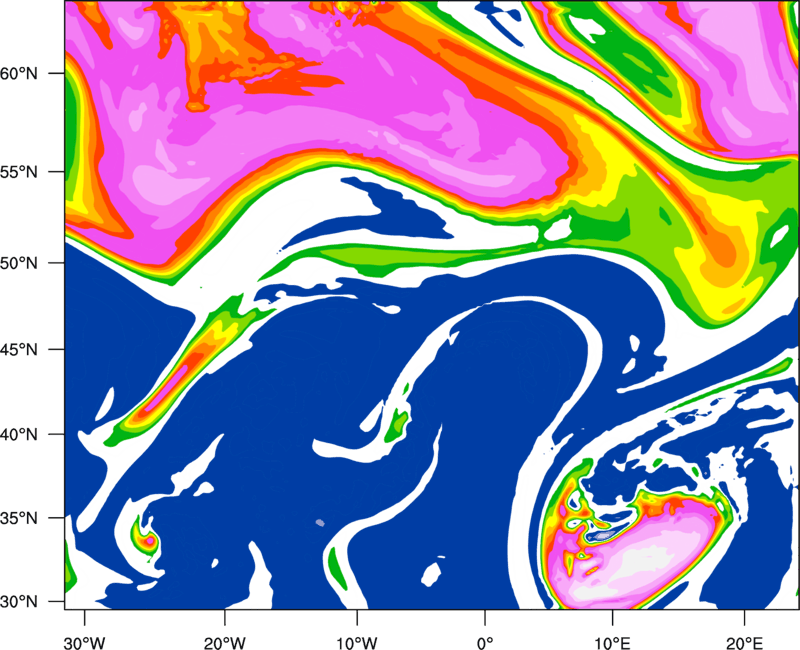
Task: Click the 60°N latitude label
Action: coord(19,73)
